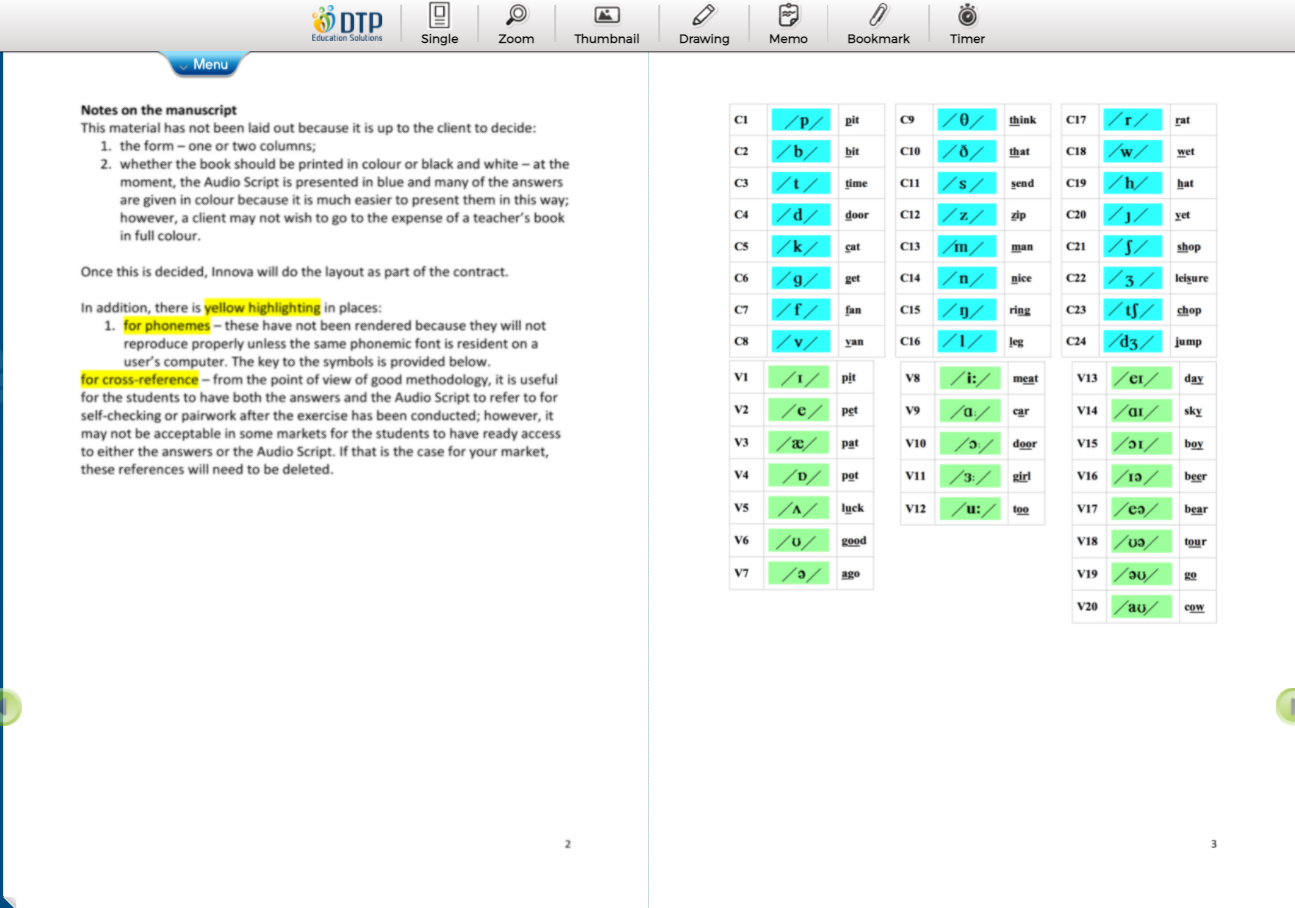The width and height of the screenshot is (1295, 908).
Task: Click page number 3
Action: point(1214,844)
